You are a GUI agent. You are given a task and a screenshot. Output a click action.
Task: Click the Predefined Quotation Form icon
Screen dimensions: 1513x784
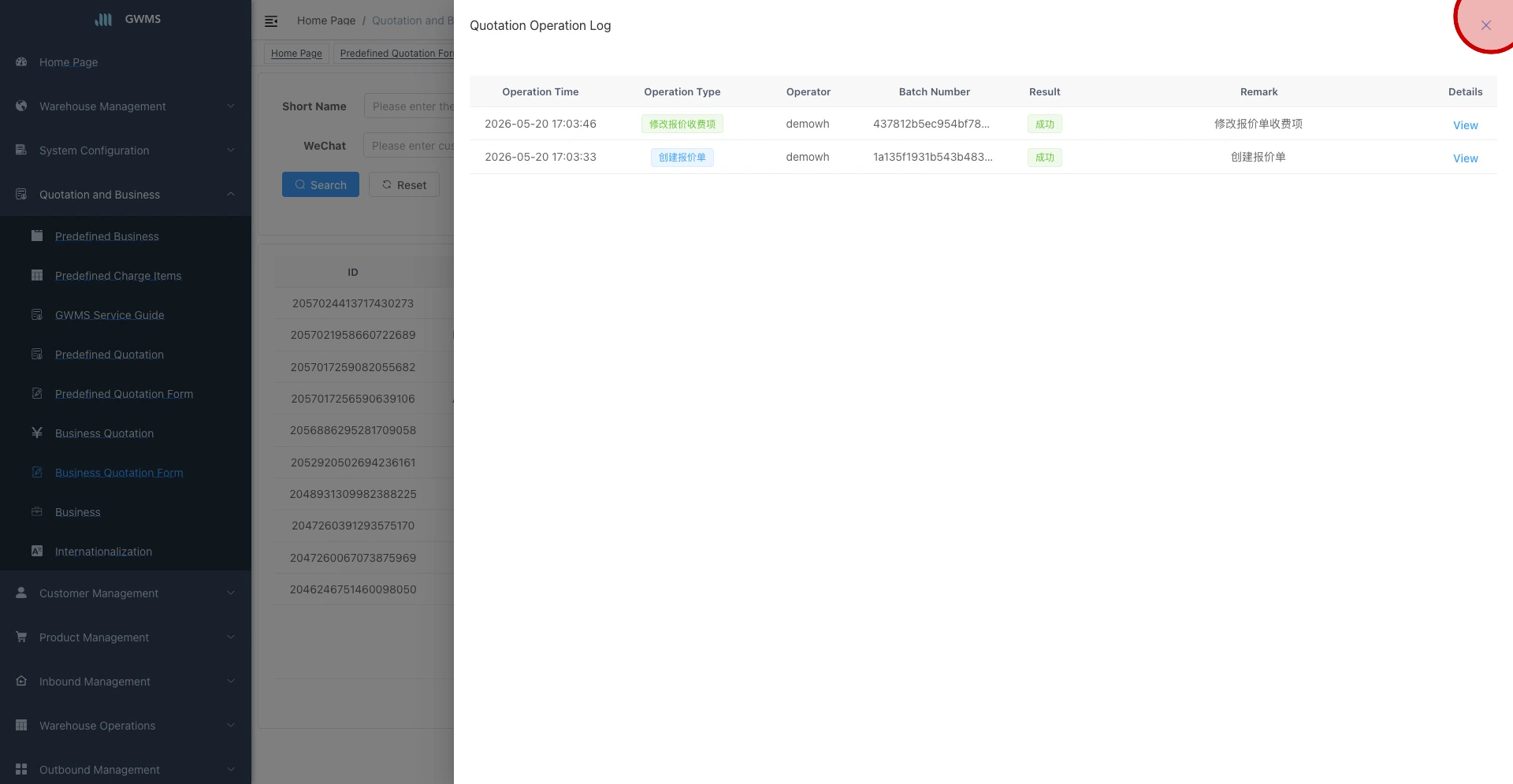click(x=37, y=393)
